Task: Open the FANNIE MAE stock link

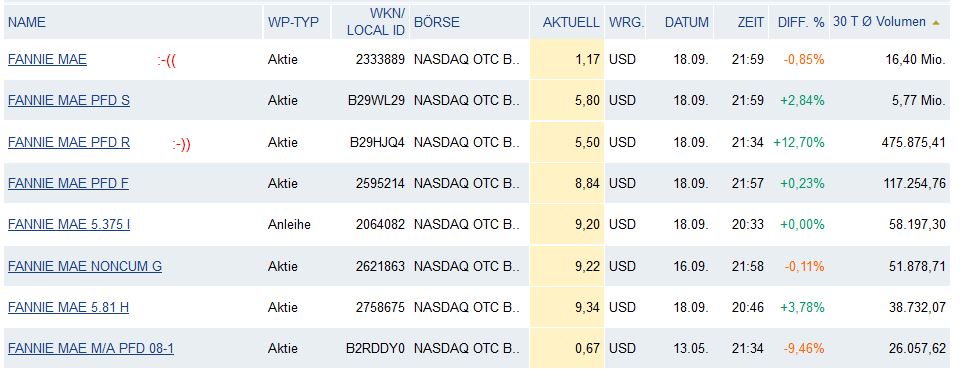Action: point(47,60)
